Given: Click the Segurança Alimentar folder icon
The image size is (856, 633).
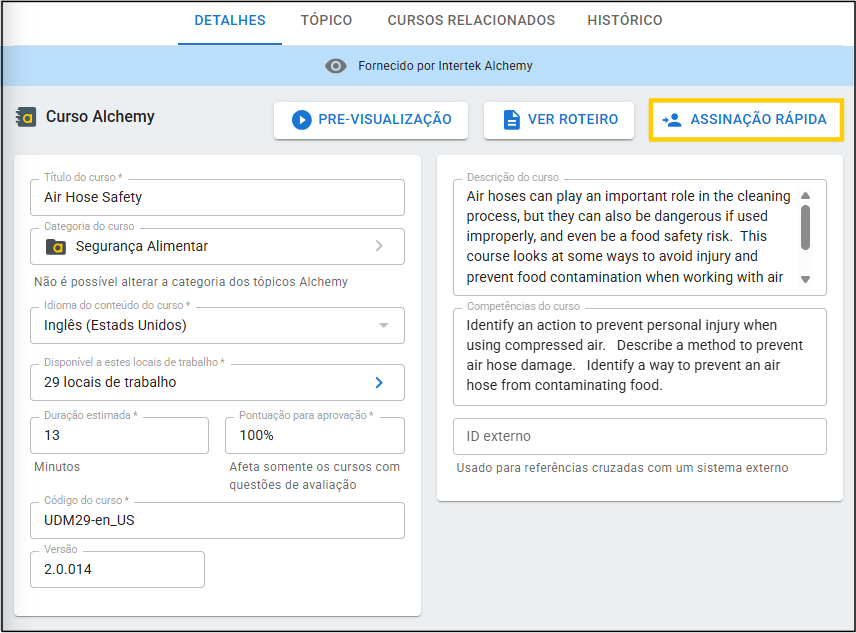Looking at the screenshot, I should (x=56, y=247).
